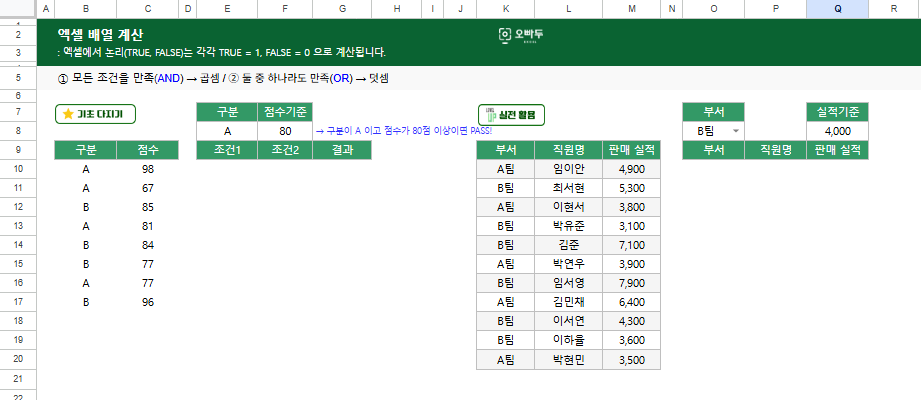Select score cell 98
The width and height of the screenshot is (921, 400).
[147, 169]
